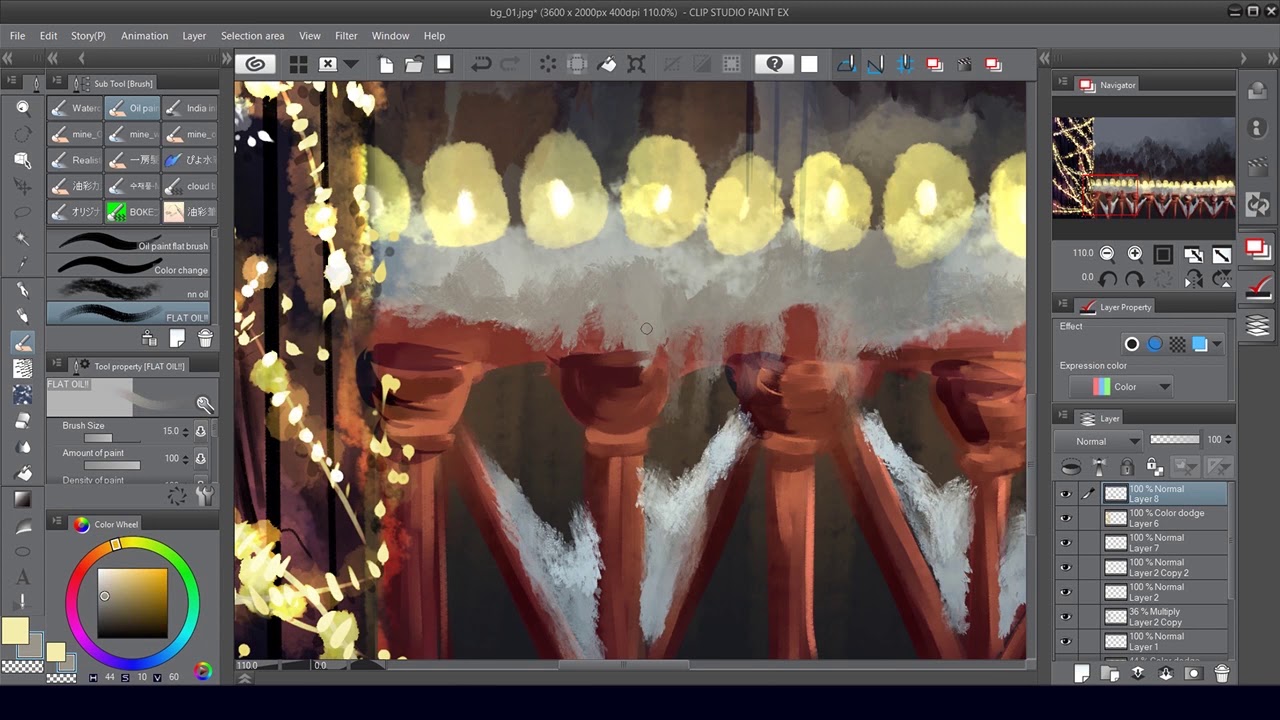The image size is (1280, 720).
Task: Select the Eyedropper tool
Action: (23, 264)
